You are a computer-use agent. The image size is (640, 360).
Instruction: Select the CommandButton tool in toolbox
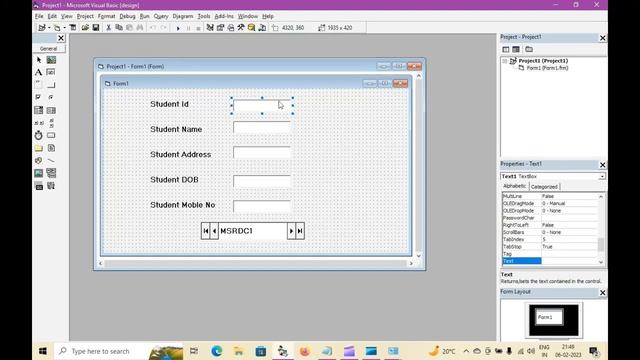click(x=51, y=85)
